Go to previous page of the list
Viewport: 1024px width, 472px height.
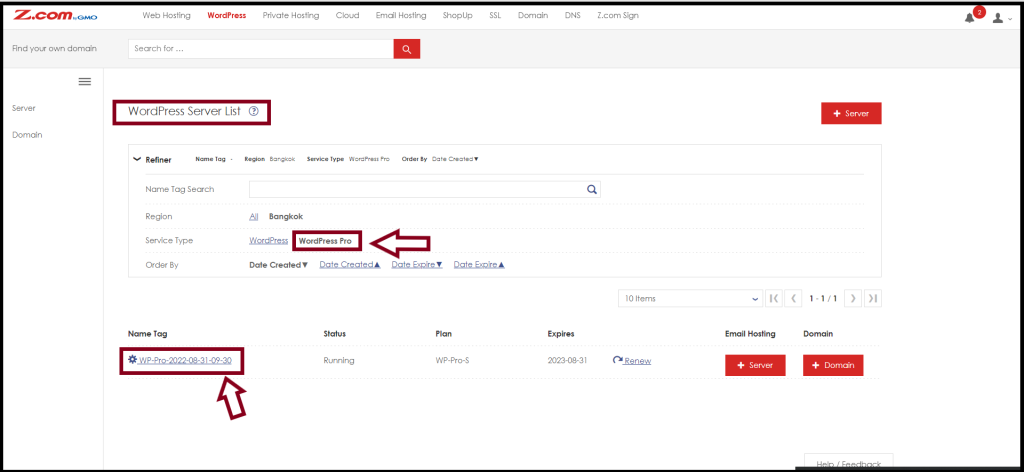tap(793, 298)
